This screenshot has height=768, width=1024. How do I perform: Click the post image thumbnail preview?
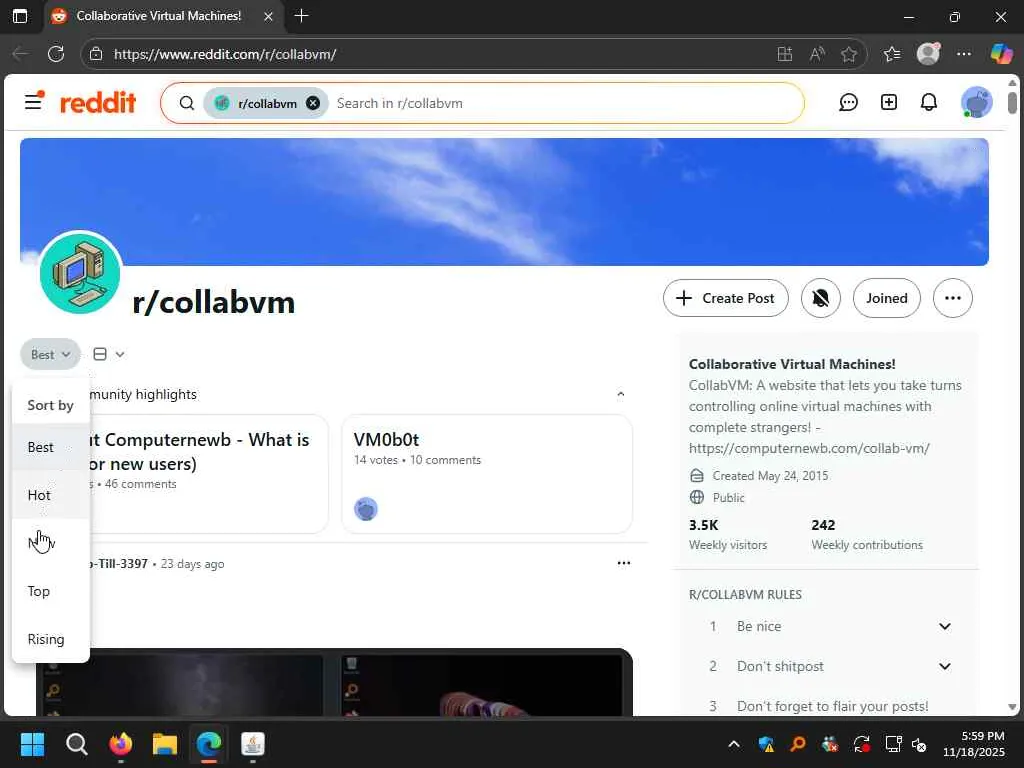click(334, 682)
